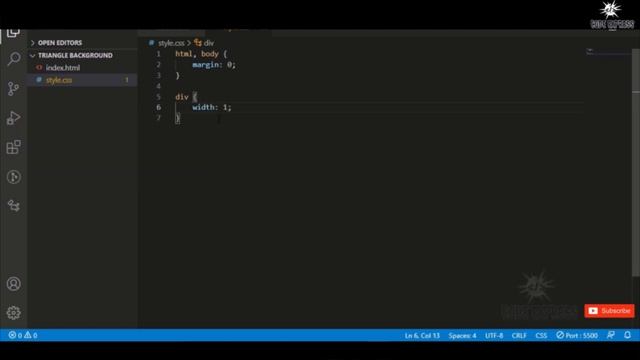Click Ln 6, Col 13 in the status bar

pos(422,336)
